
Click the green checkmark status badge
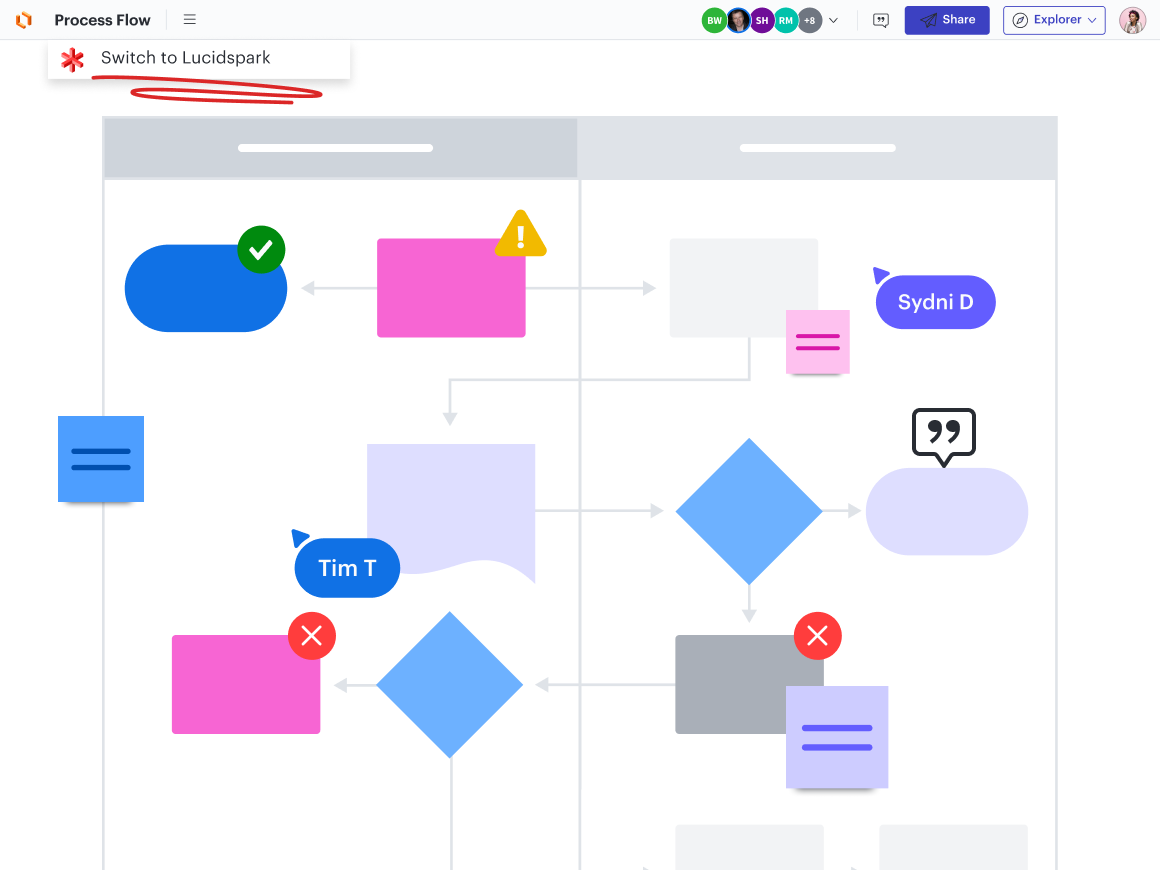coord(261,250)
